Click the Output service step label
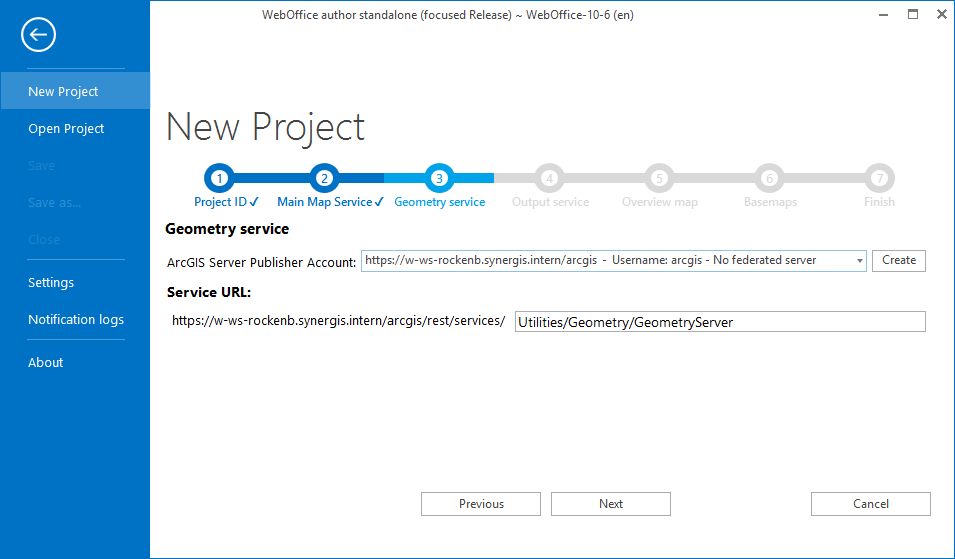 click(x=551, y=202)
